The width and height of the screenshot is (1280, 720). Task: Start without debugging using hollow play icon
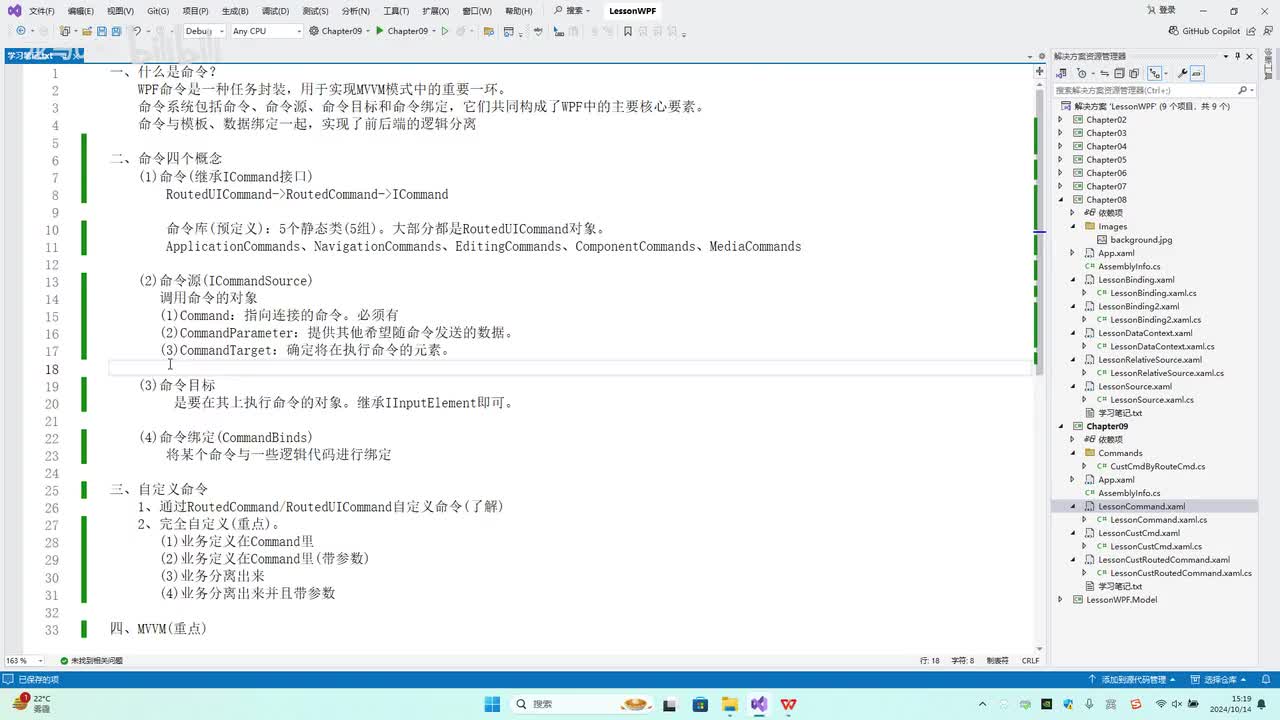click(x=445, y=31)
